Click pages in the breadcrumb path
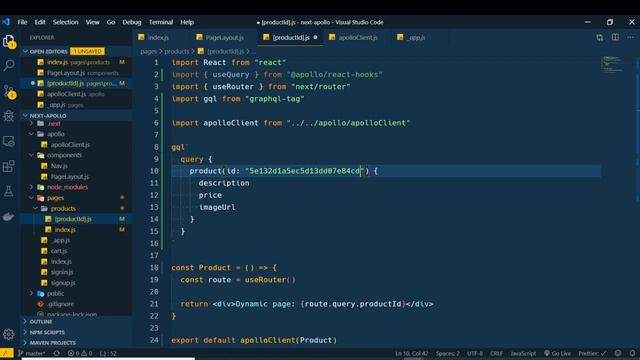 148,51
